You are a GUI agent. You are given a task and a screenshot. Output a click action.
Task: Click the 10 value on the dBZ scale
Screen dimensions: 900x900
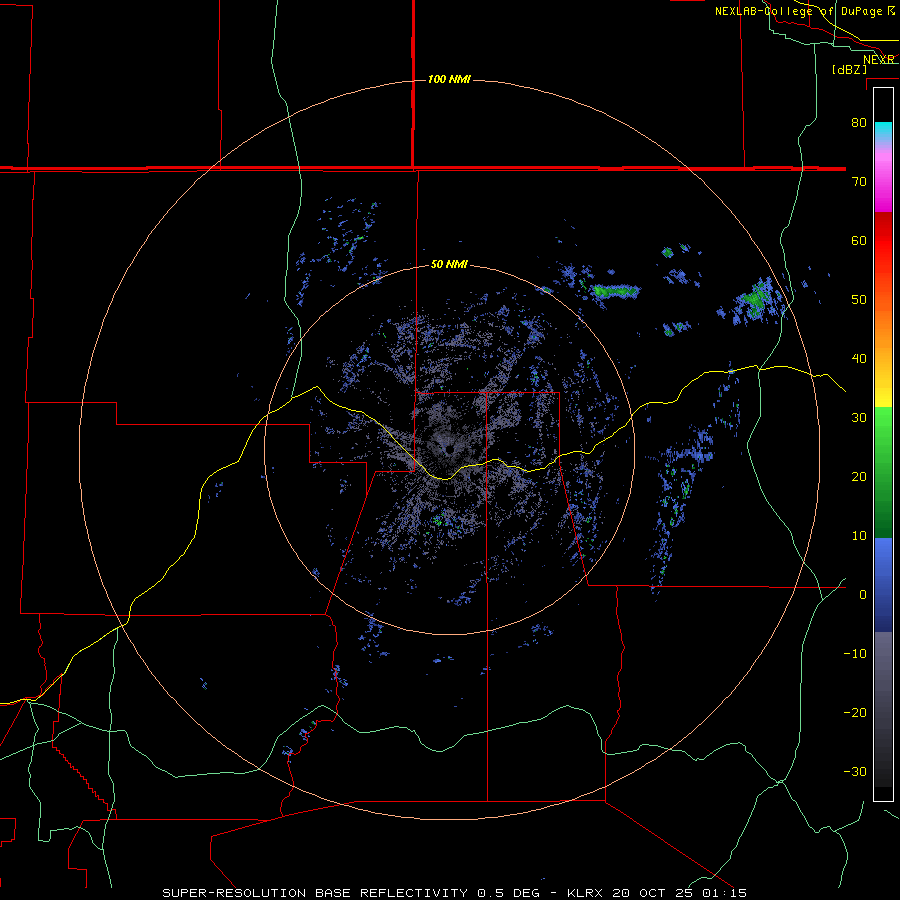[x=859, y=536]
